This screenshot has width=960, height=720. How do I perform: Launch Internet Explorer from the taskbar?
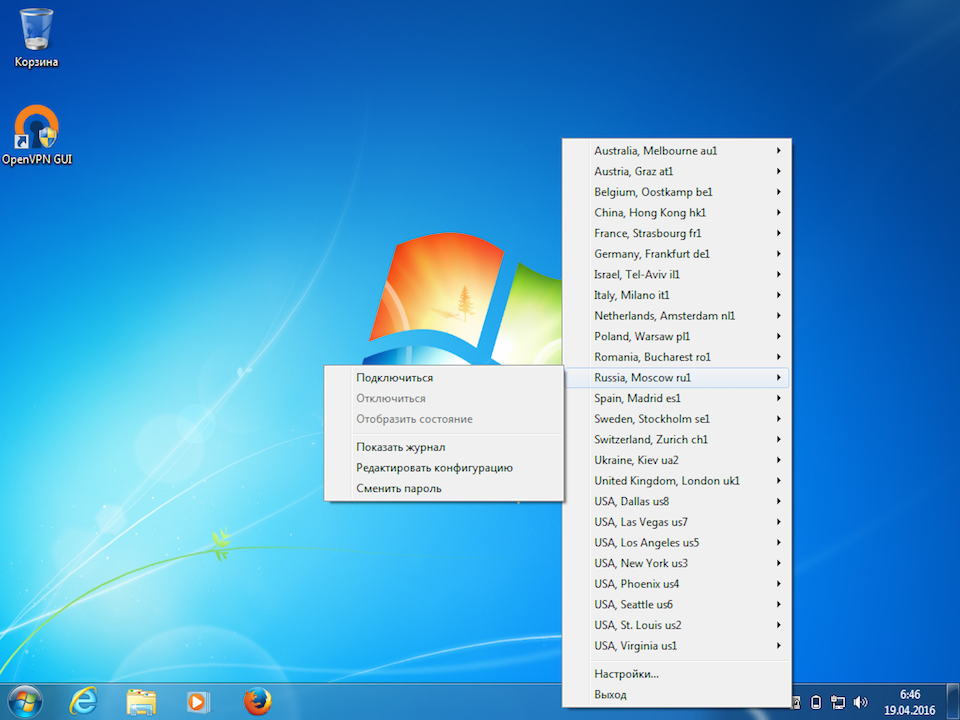coord(83,701)
